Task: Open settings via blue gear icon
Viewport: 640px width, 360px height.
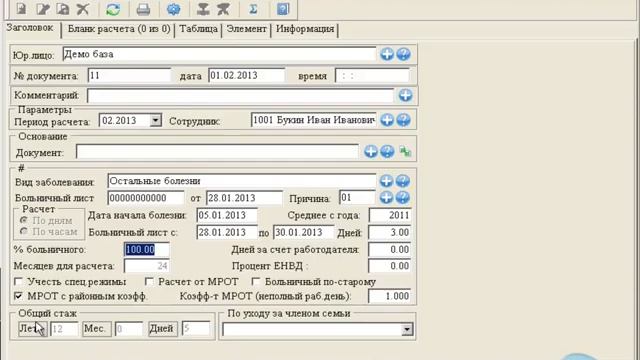Action: (x=173, y=9)
